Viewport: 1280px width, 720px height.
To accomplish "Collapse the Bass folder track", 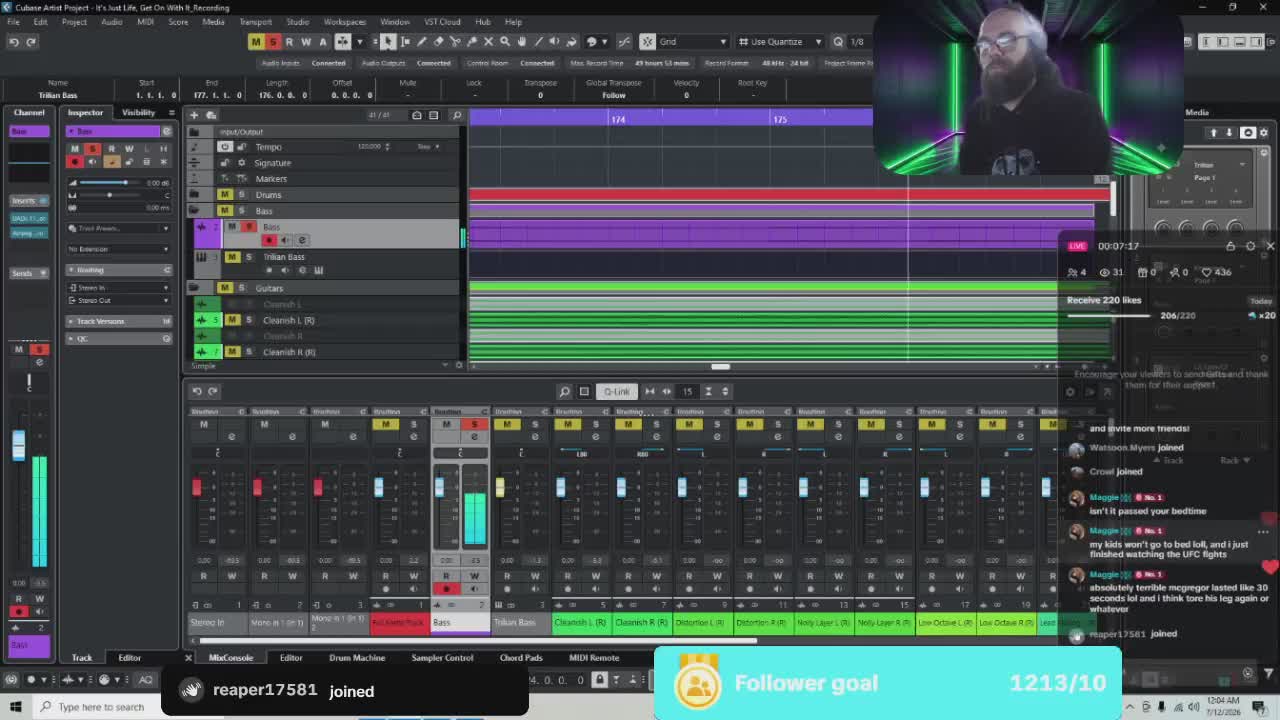I will [193, 210].
